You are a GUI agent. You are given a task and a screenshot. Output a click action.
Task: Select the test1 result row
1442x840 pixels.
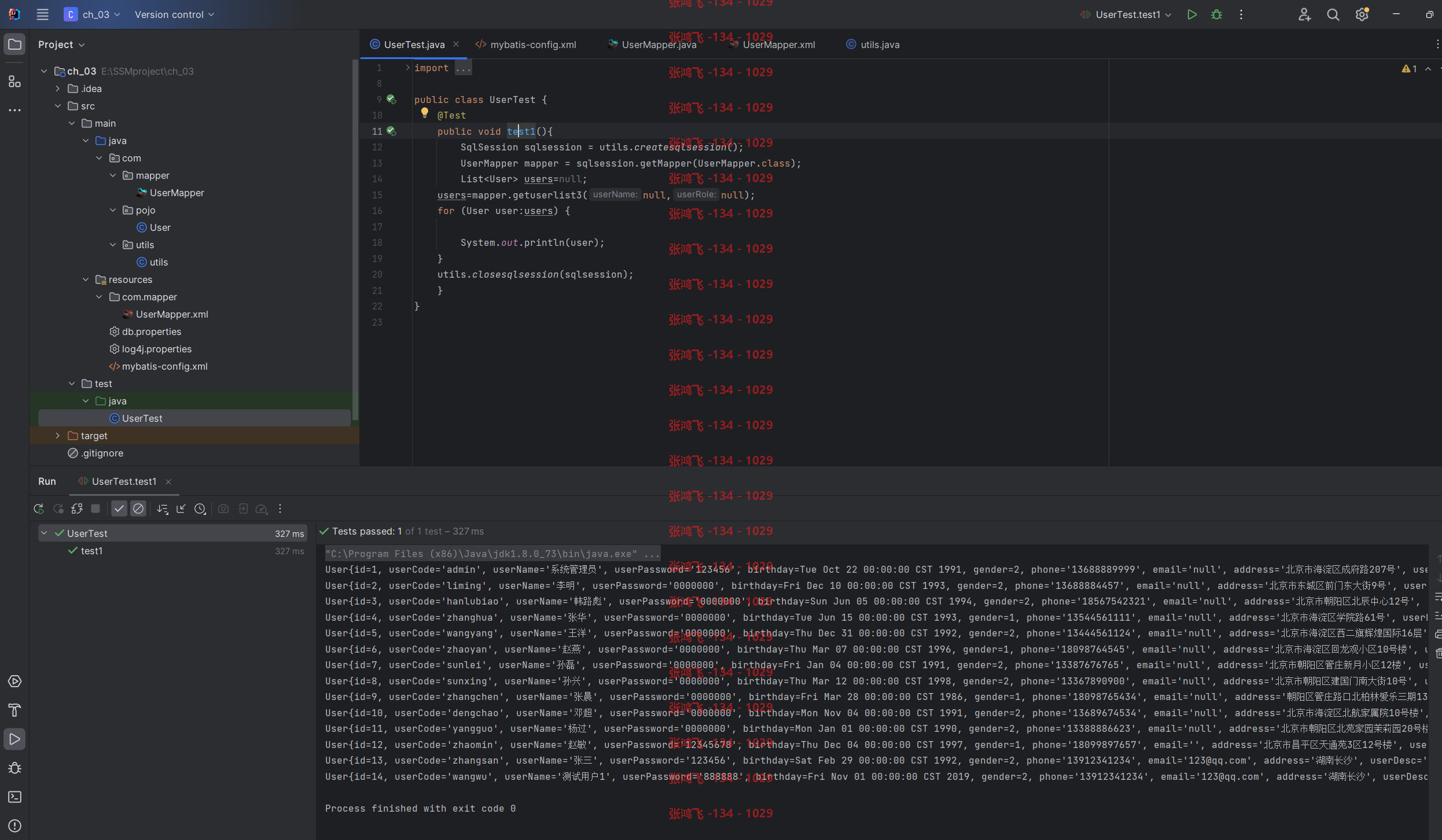pos(173,551)
